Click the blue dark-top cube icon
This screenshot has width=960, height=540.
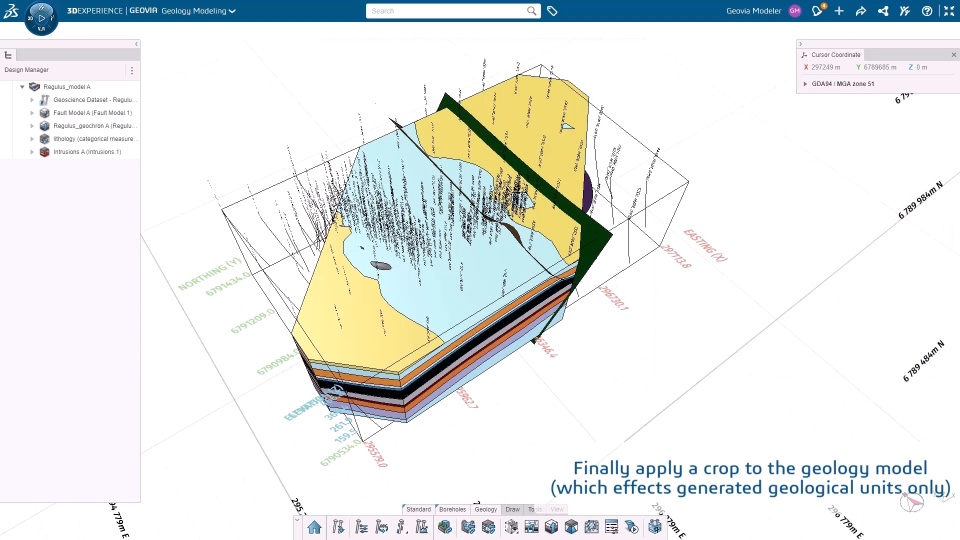pos(571,527)
